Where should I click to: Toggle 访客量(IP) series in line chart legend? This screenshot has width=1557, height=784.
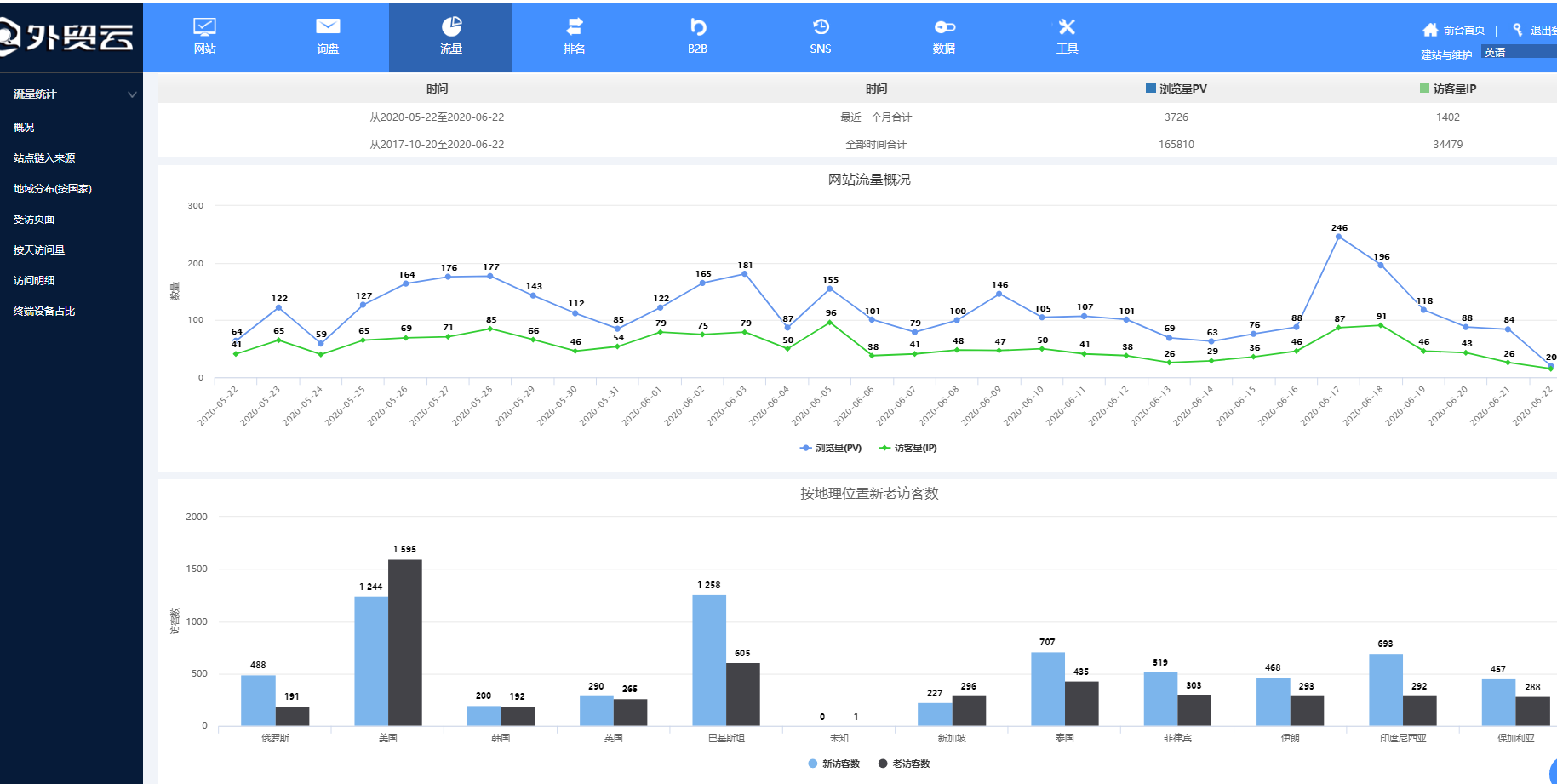pos(908,448)
